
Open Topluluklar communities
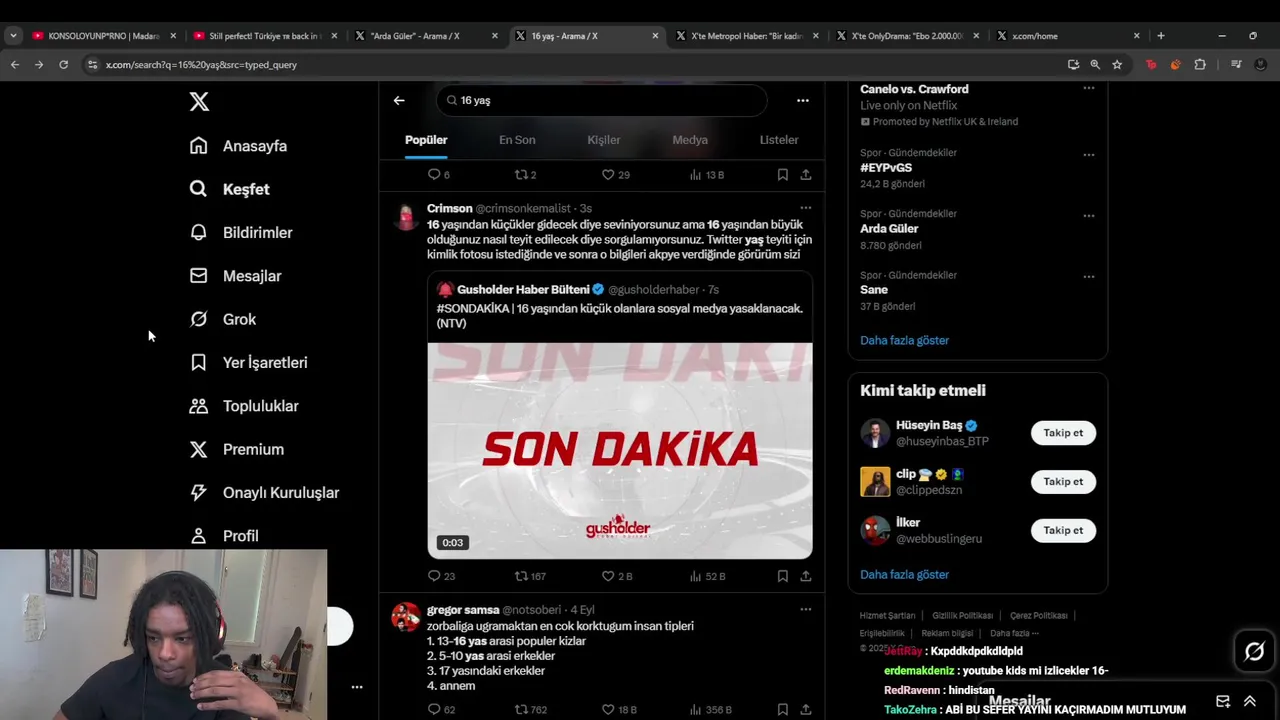(244, 406)
